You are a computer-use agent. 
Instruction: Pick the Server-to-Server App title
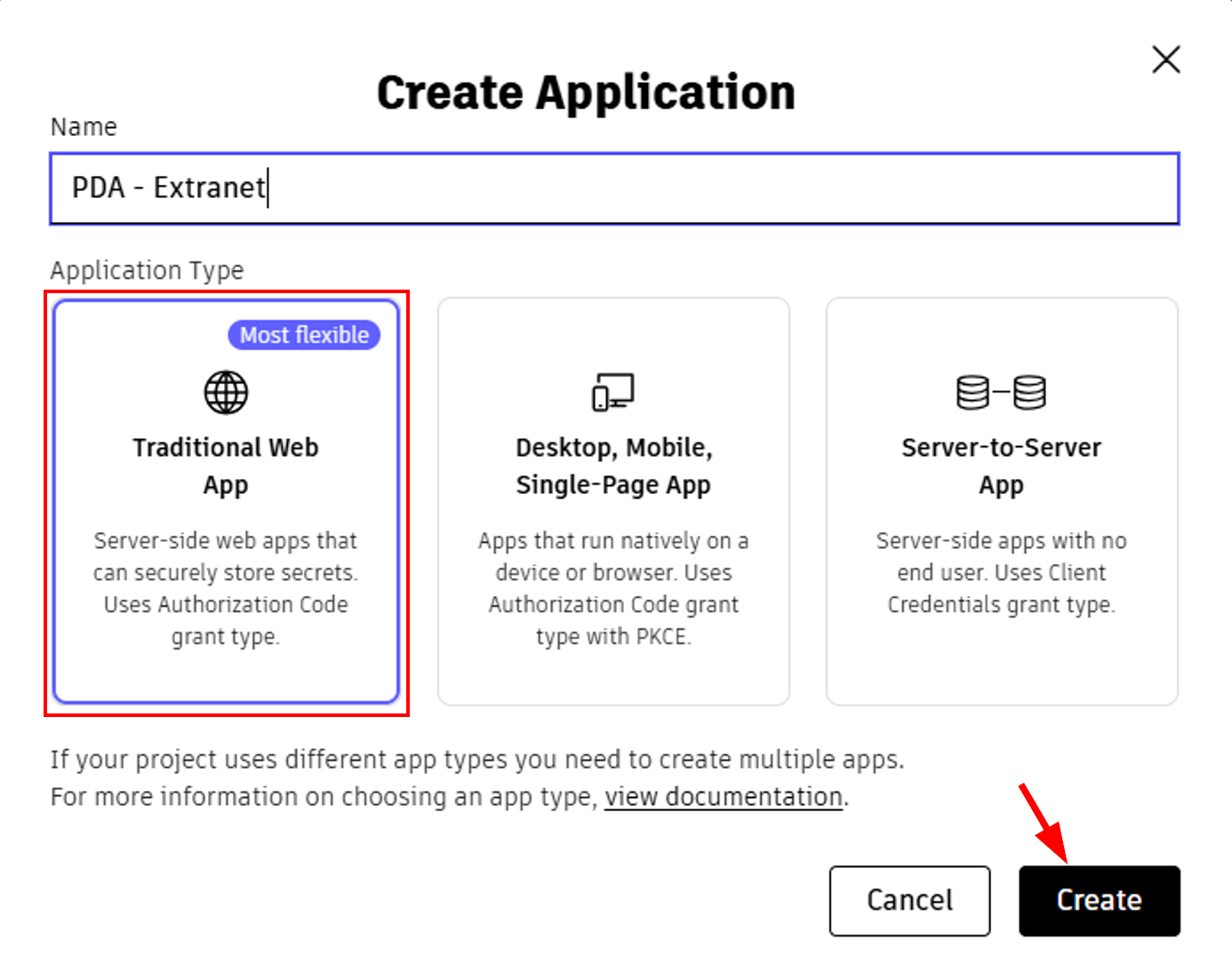click(1001, 466)
